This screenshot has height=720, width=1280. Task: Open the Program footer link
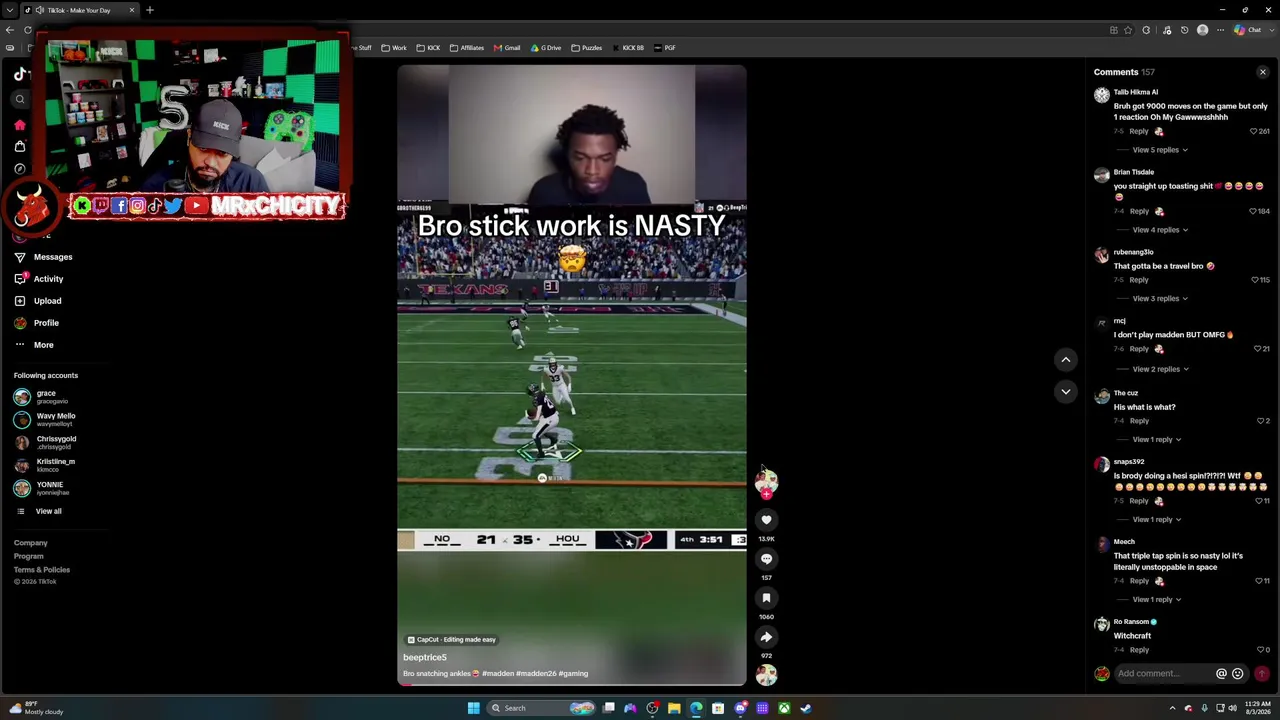29,556
